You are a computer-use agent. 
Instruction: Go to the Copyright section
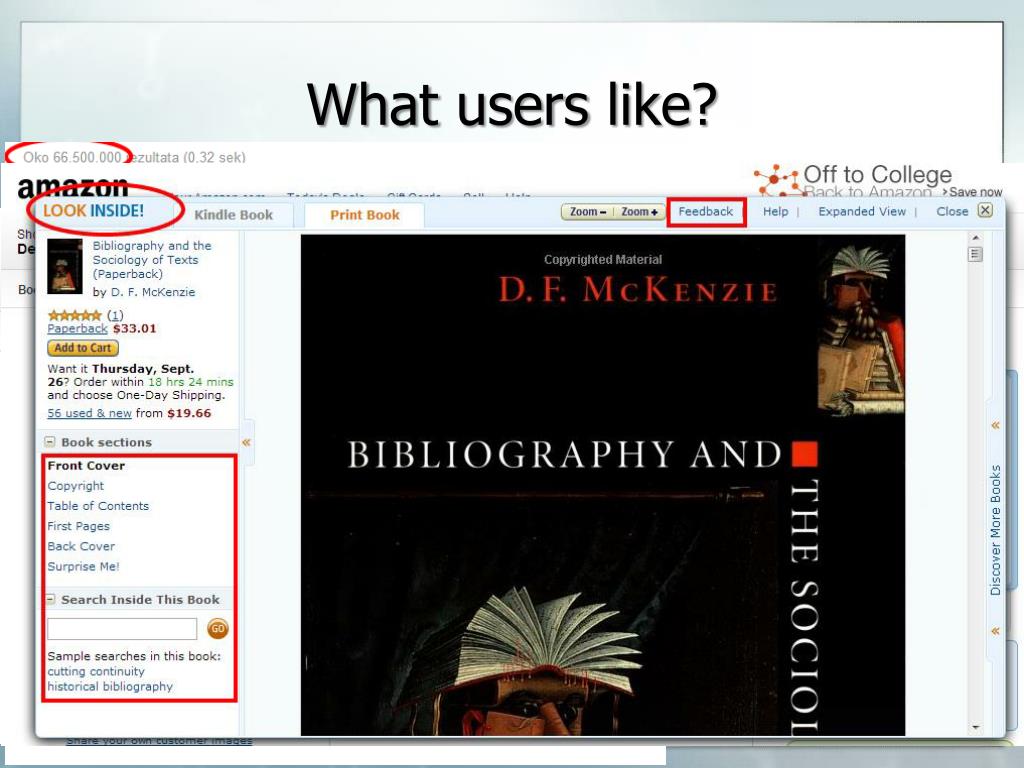[75, 486]
